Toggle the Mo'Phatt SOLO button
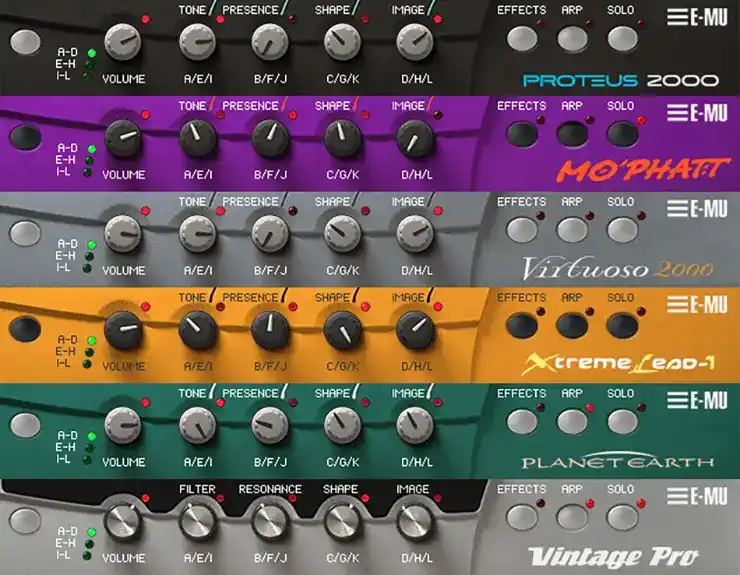Image resolution: width=740 pixels, height=575 pixels. point(622,135)
